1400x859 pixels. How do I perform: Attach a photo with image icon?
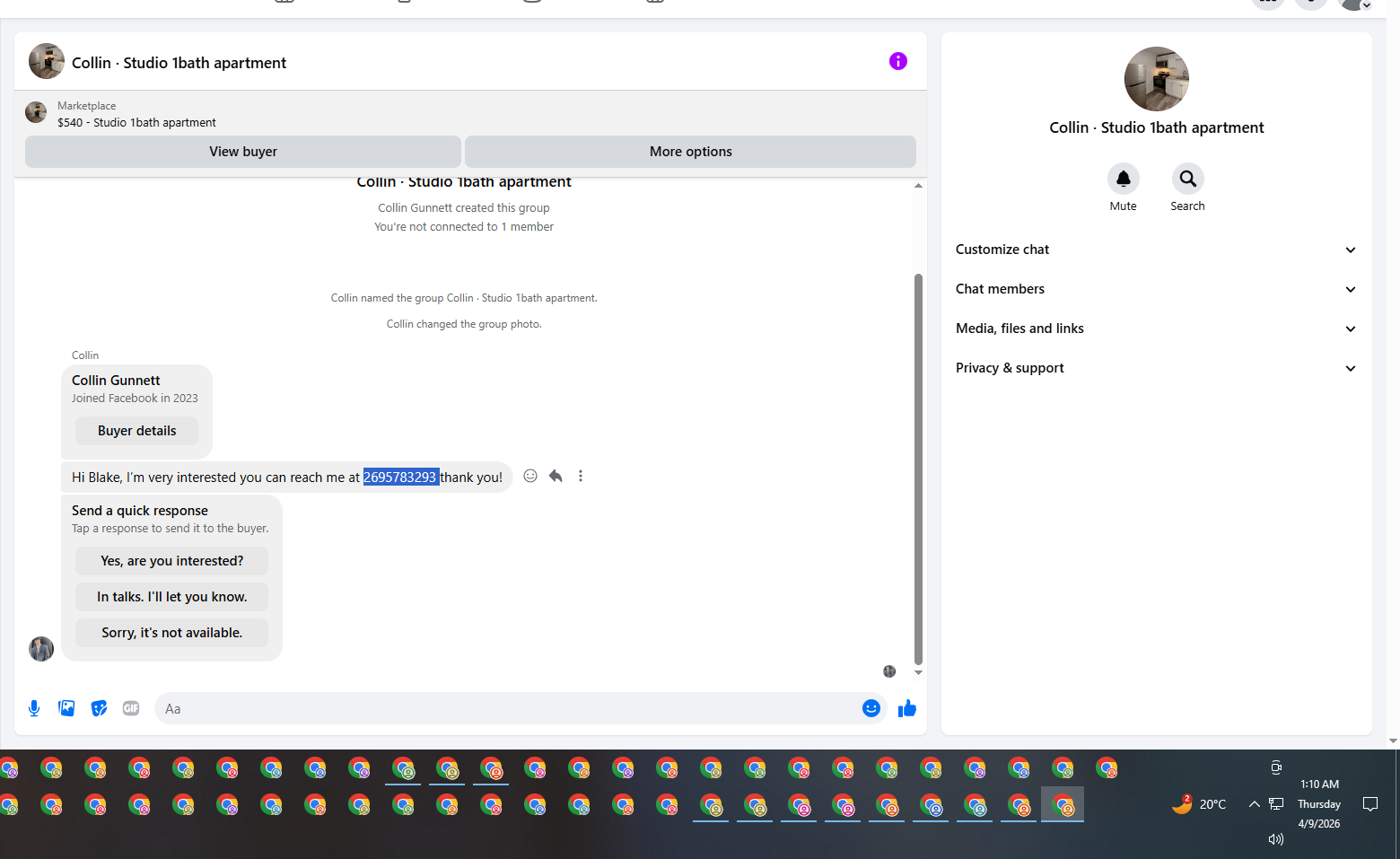(66, 708)
